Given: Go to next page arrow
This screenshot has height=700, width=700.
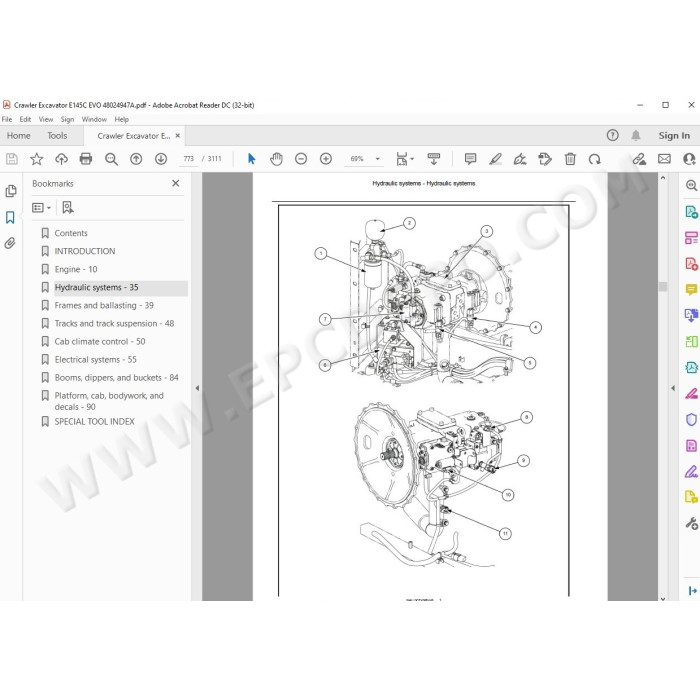Looking at the screenshot, I should pyautogui.click(x=161, y=159).
